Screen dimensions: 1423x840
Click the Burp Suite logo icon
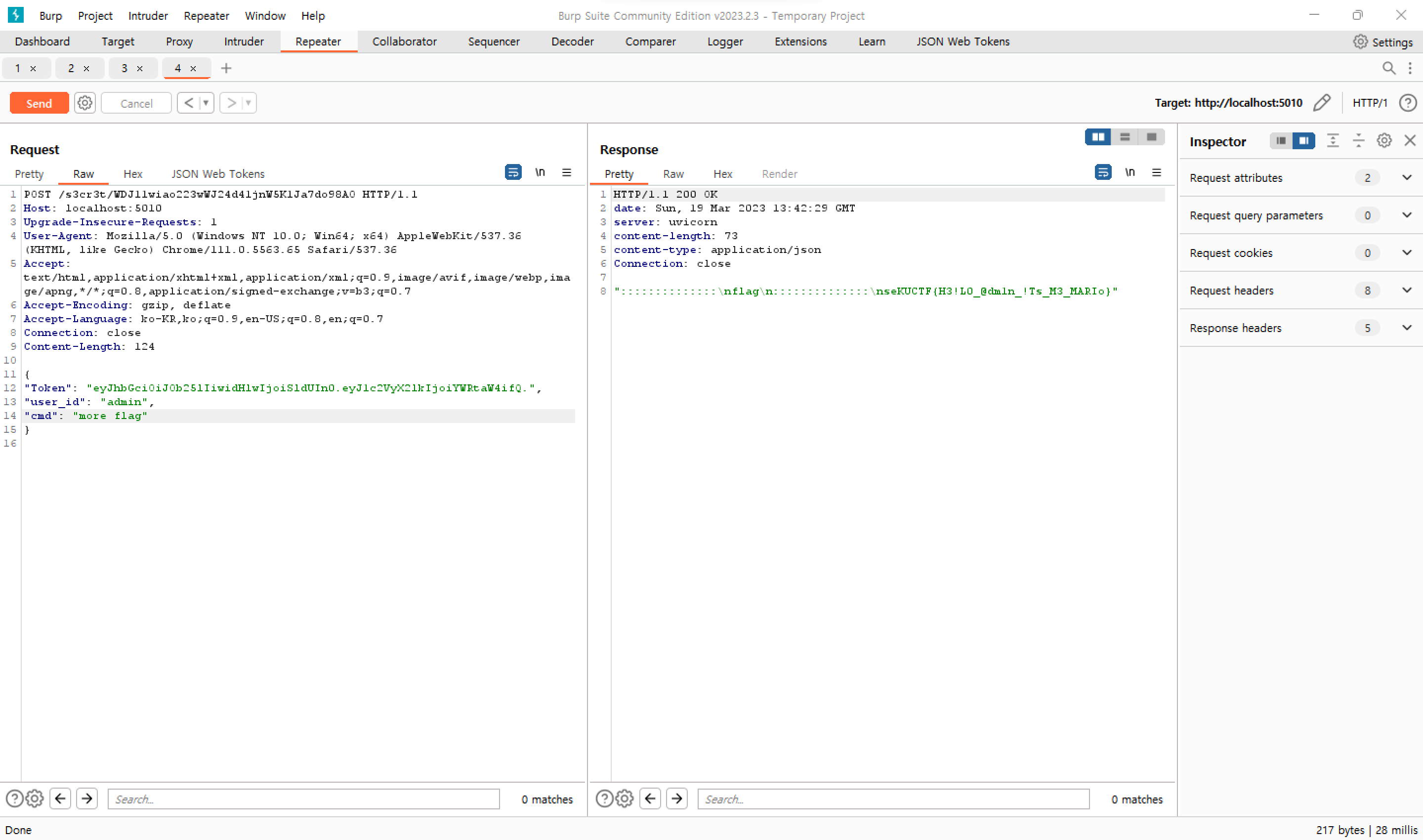[16, 15]
